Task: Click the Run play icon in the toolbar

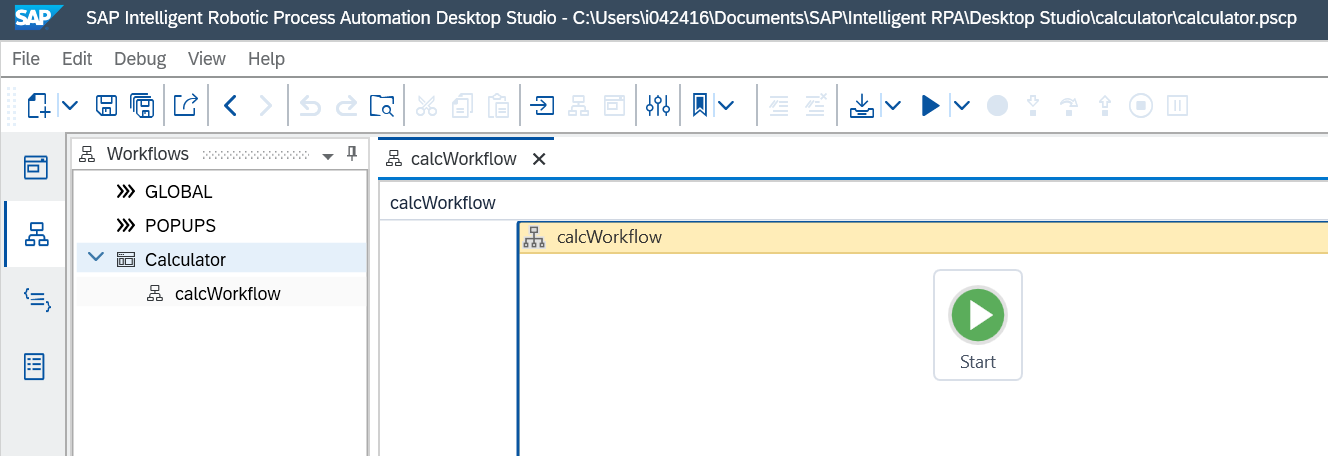Action: click(930, 105)
